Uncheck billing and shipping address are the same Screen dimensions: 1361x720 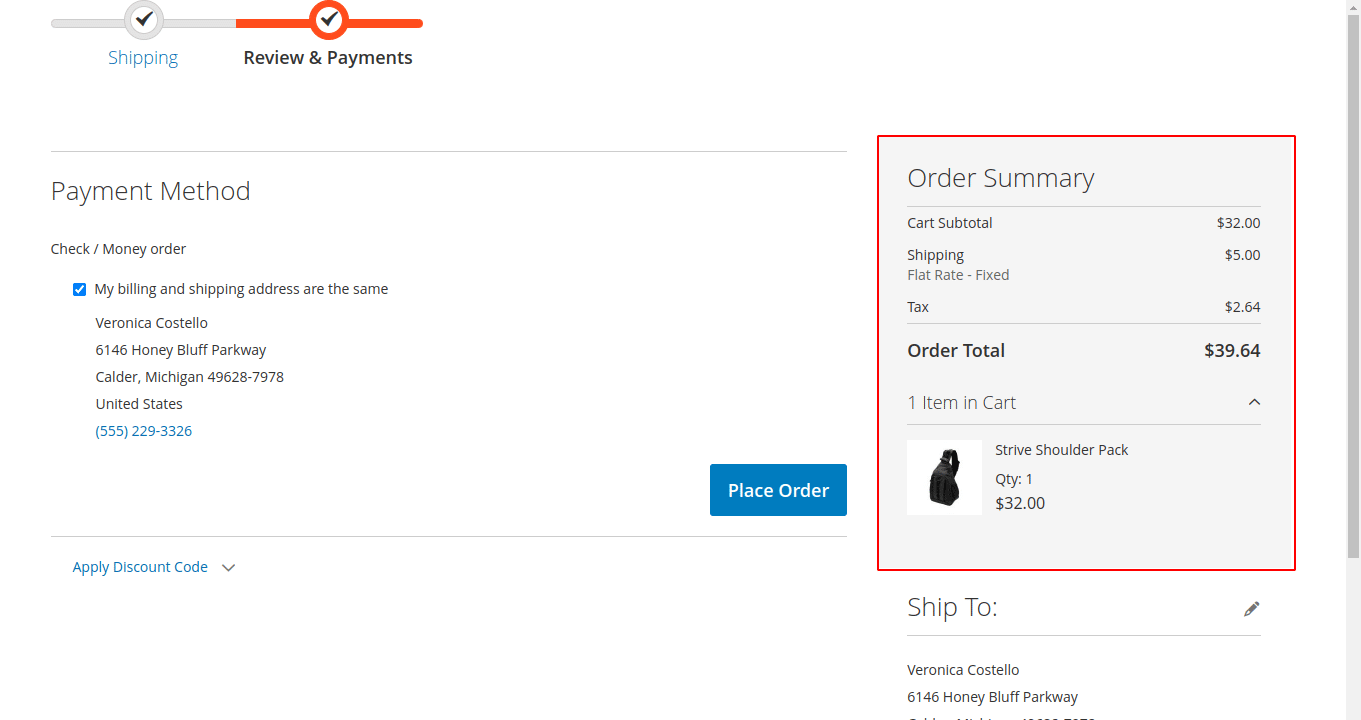coord(80,290)
